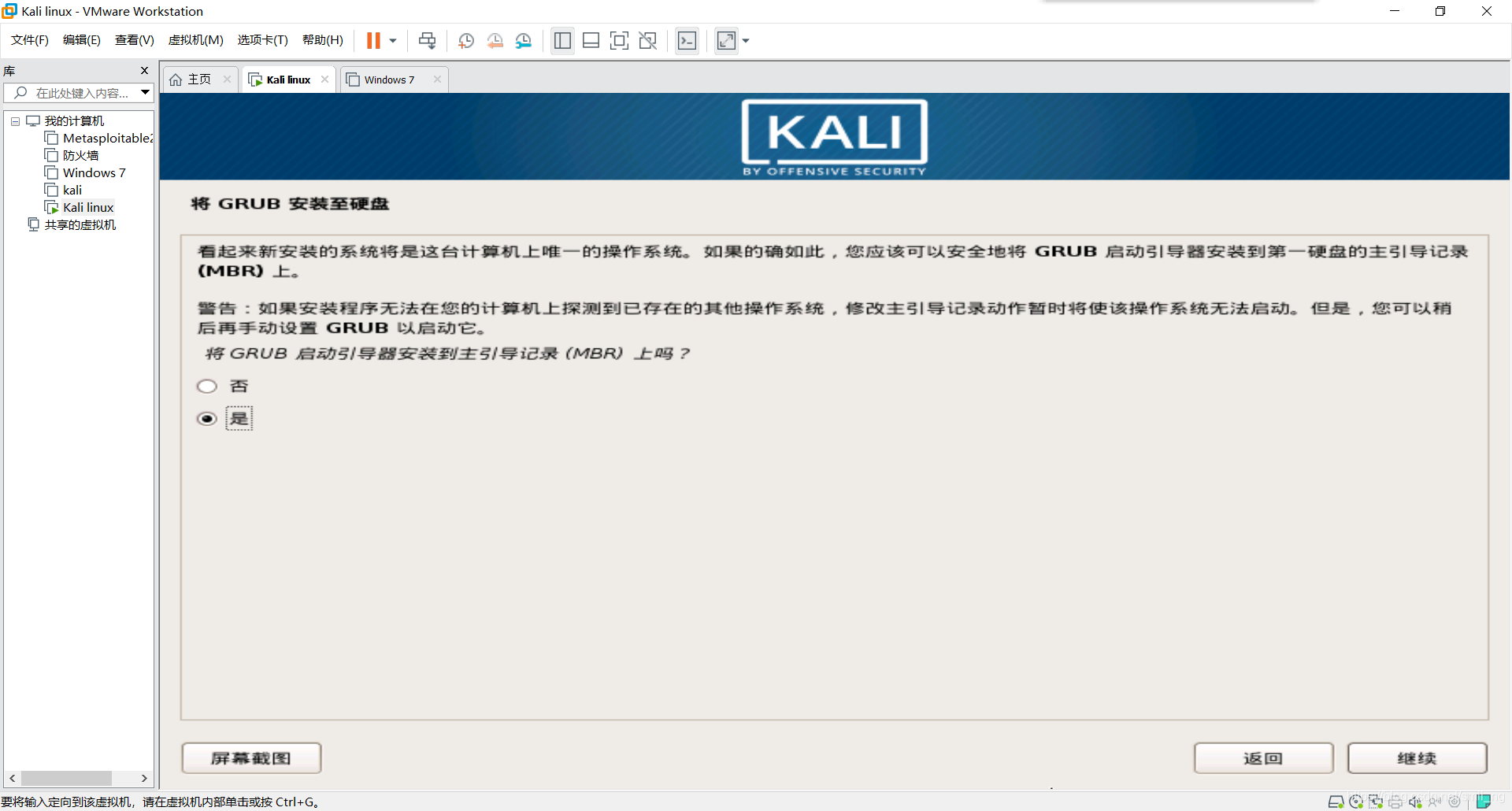Close the Kali linux tab

tap(324, 80)
